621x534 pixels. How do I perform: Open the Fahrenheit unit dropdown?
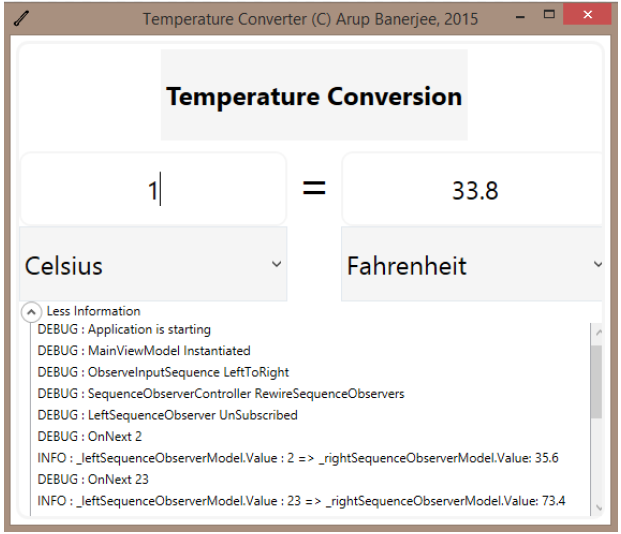[x=472, y=264]
